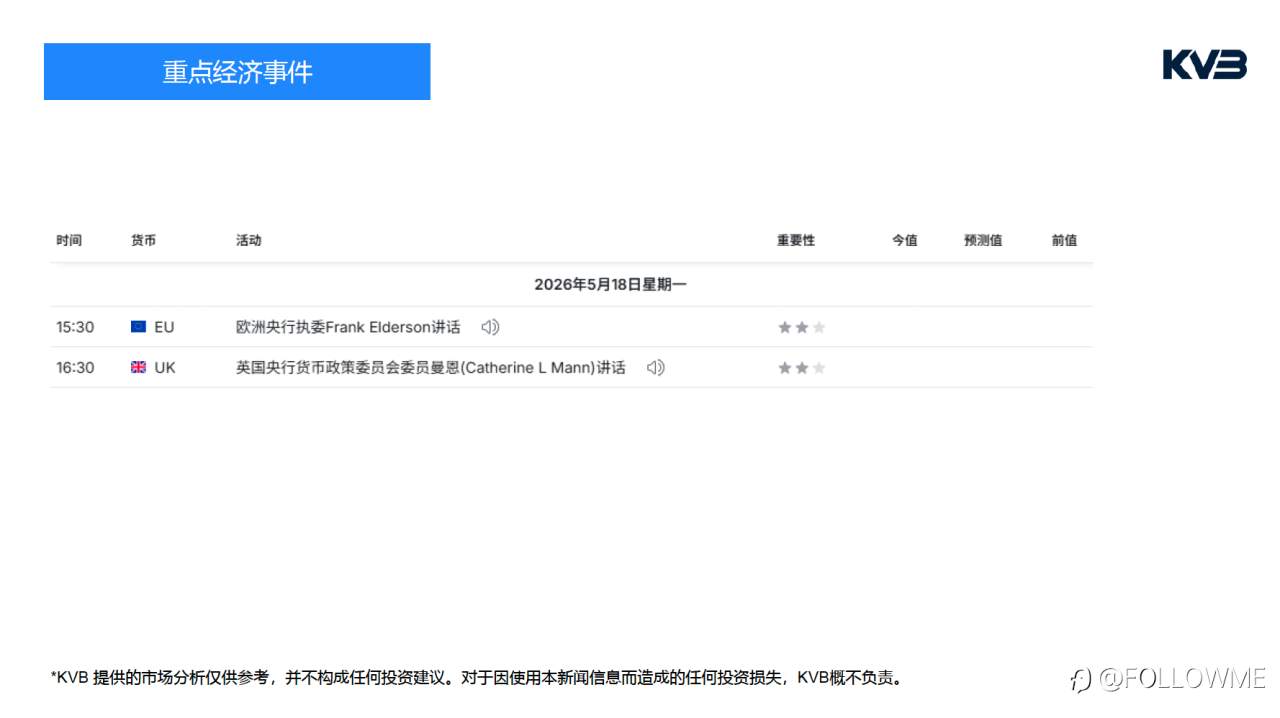
Task: Click the speaker icon beside Frank Elderson speech
Action: click(x=490, y=327)
